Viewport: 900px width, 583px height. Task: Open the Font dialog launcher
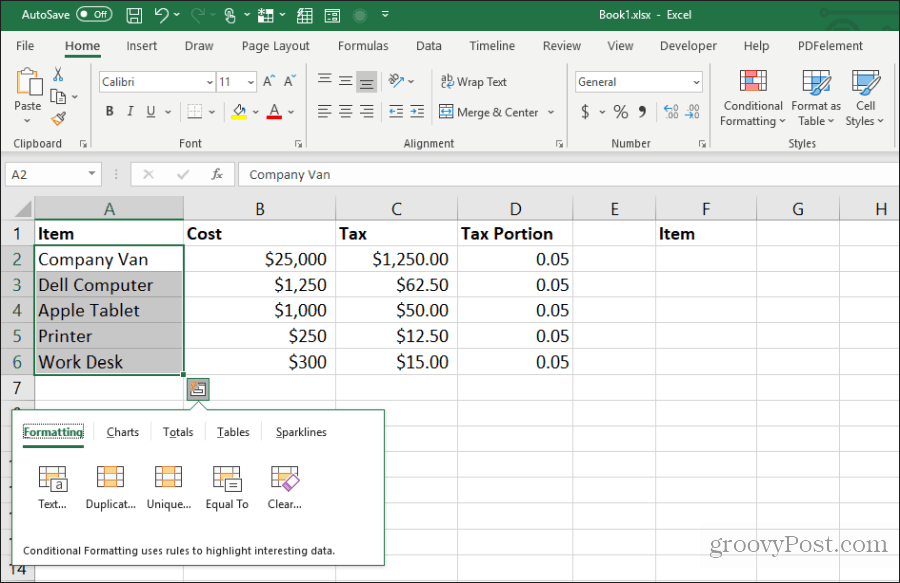pos(298,144)
